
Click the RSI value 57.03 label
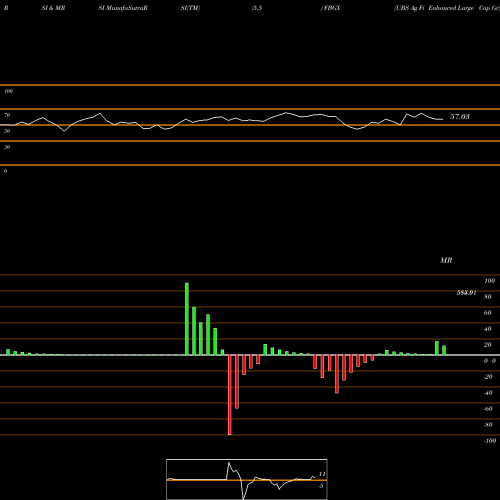460,117
